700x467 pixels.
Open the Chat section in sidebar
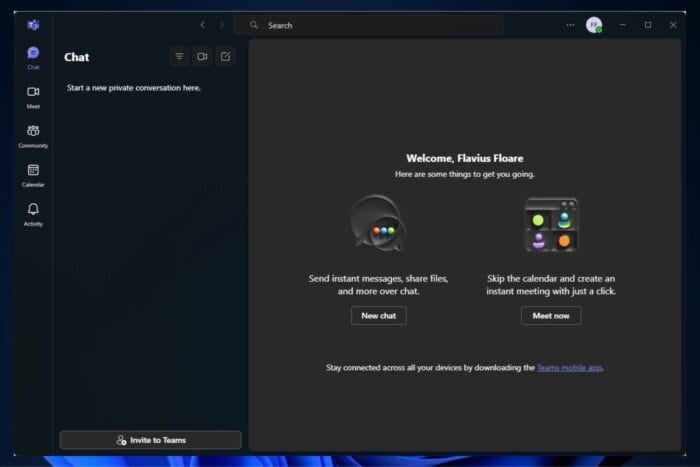(x=33, y=58)
